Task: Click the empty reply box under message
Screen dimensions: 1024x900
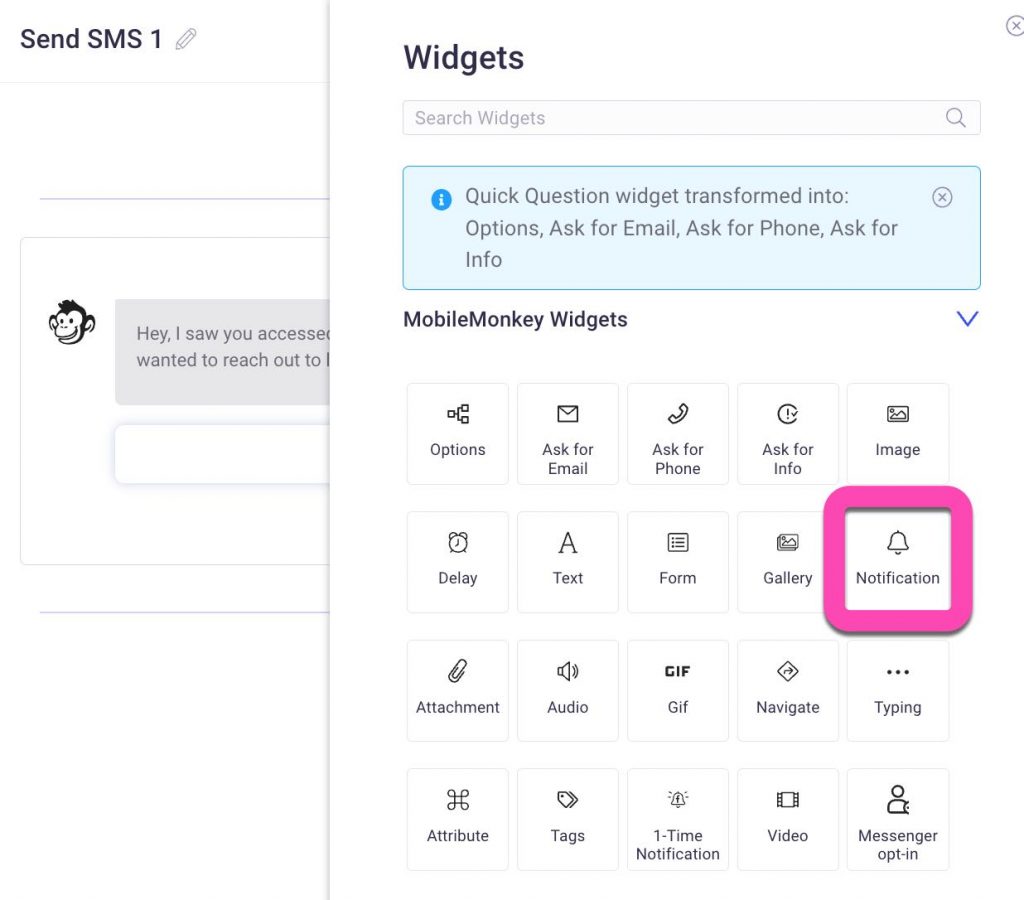Action: tap(222, 453)
